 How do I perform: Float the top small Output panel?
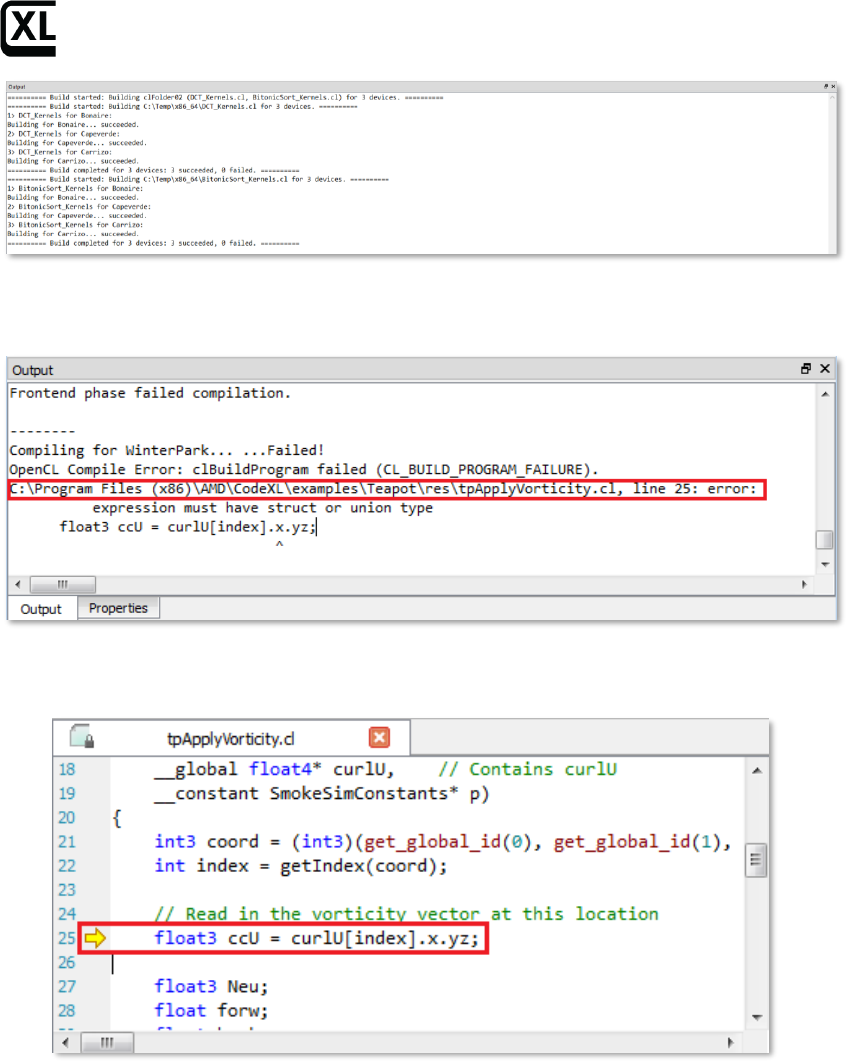[x=826, y=86]
